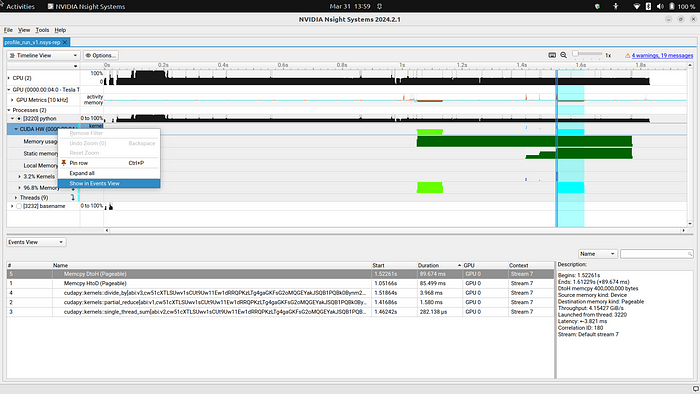This screenshot has width=700, height=394.
Task: Expand the GPU Metrics [10 kHz] row
Action: coord(12,100)
